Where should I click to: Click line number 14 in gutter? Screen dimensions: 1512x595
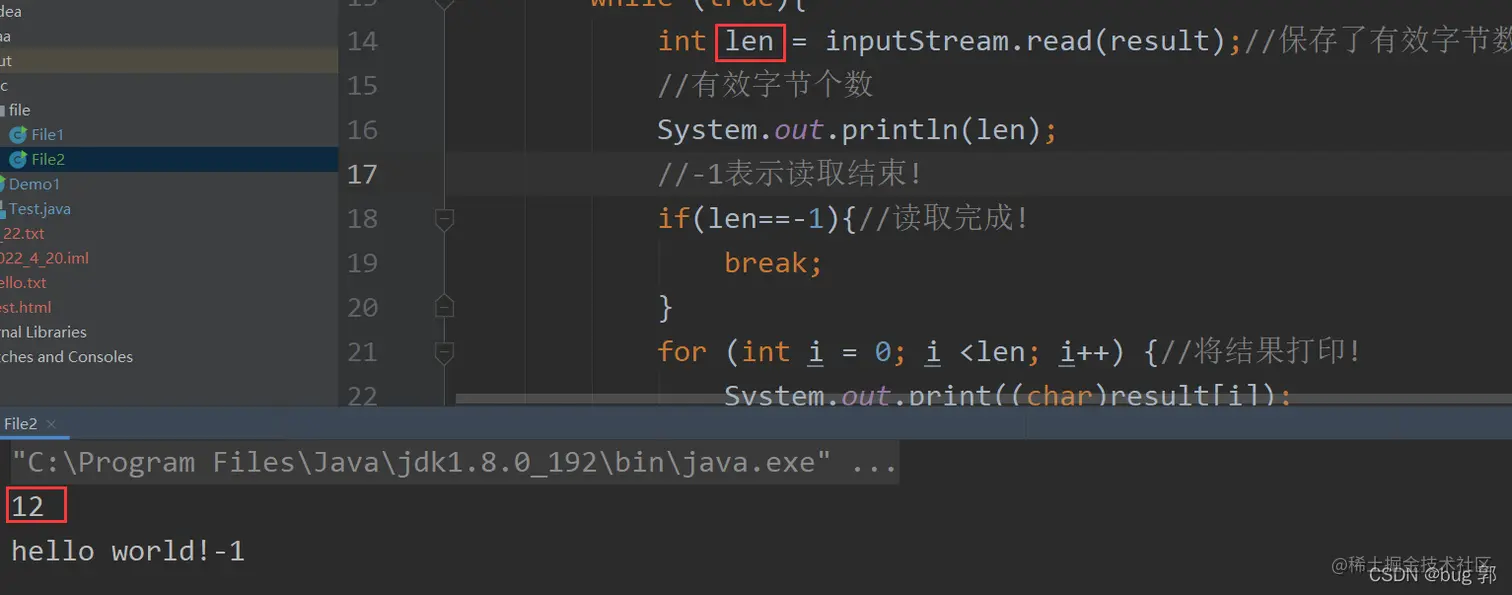[362, 41]
